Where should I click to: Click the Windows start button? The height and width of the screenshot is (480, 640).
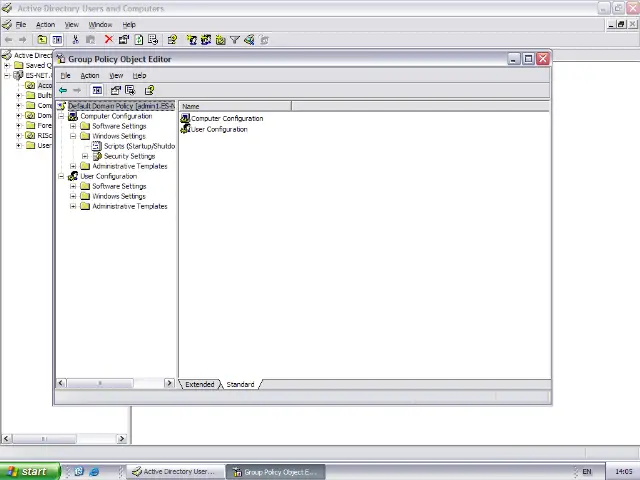pyautogui.click(x=30, y=471)
